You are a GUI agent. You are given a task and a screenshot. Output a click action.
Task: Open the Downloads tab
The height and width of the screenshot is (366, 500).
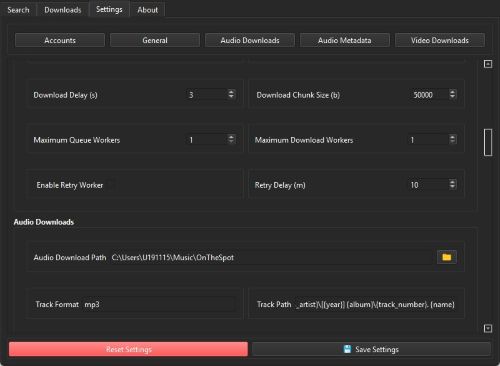(x=63, y=10)
